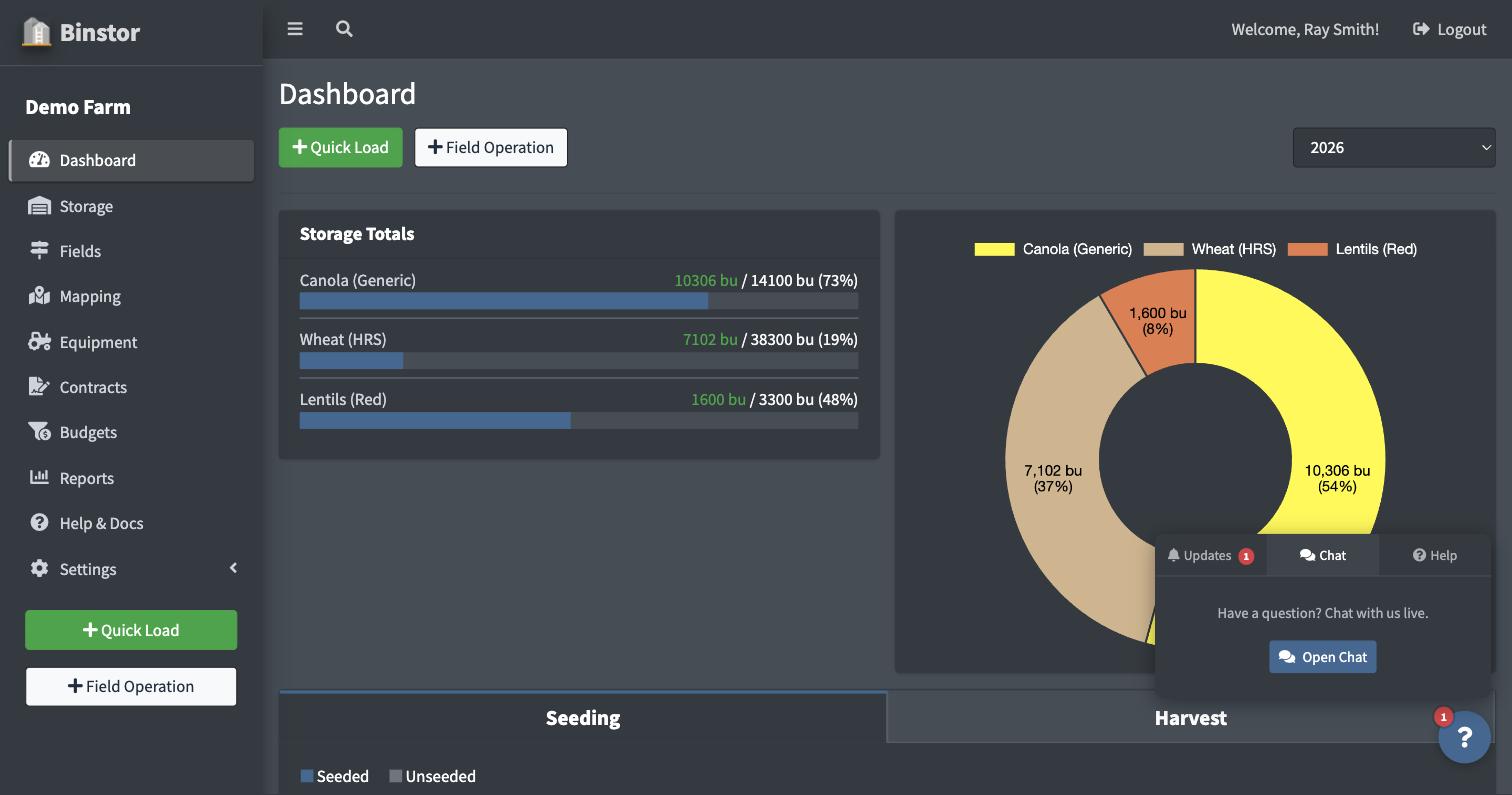Viewport: 1512px width, 795px height.
Task: Select the Reports bar chart icon
Action: tap(39, 477)
